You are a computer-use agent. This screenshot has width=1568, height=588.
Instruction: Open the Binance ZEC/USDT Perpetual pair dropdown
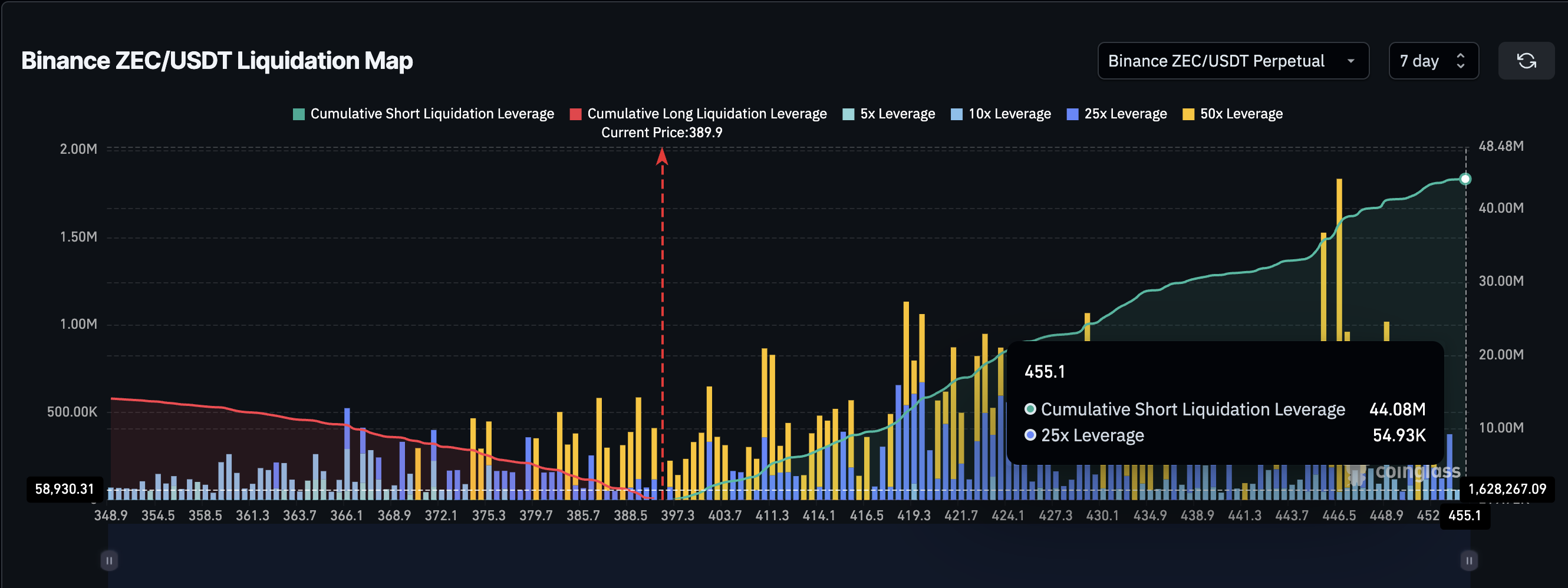(x=1233, y=60)
